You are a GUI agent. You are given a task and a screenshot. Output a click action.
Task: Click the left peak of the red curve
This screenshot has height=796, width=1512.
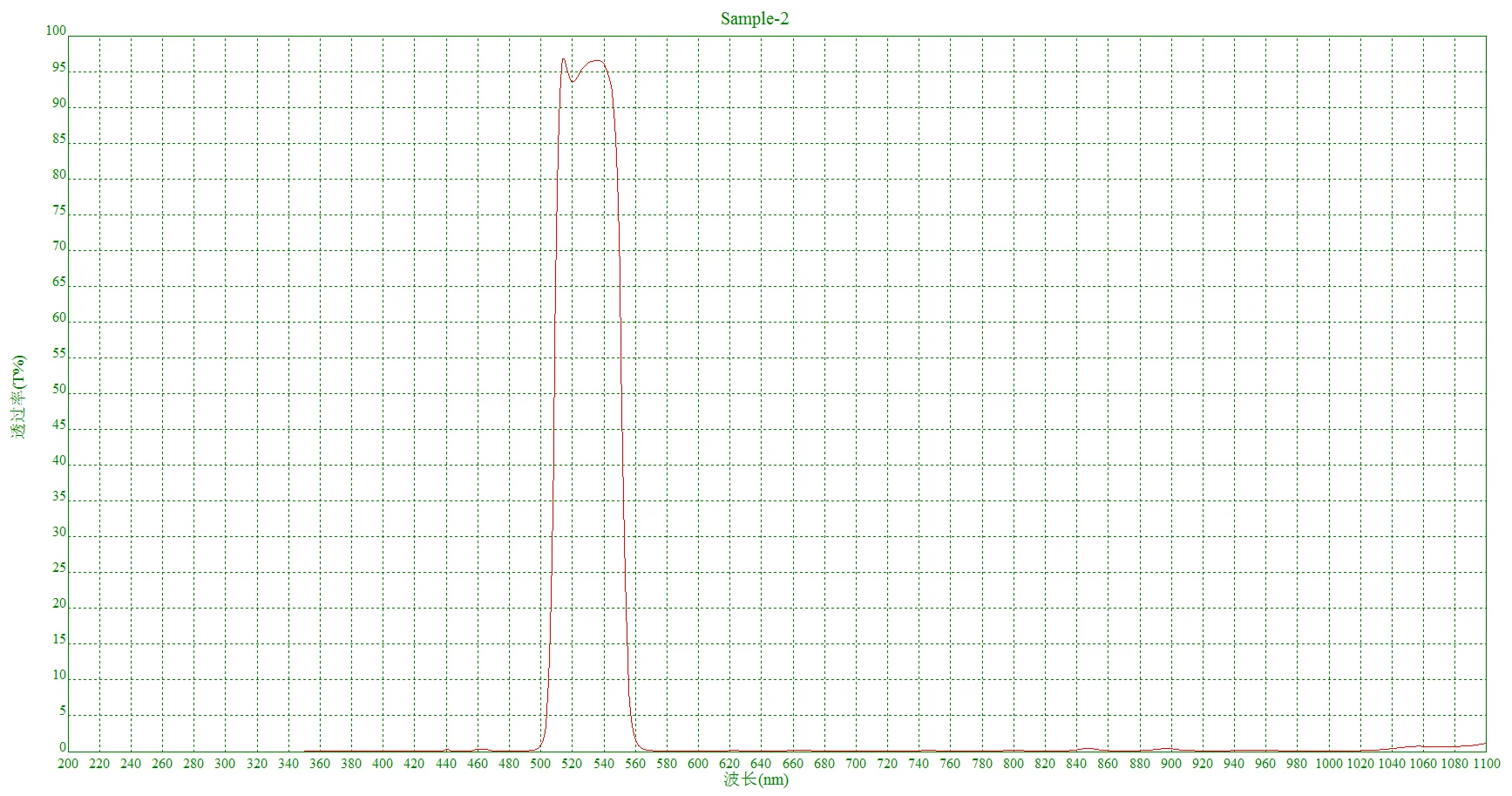click(x=565, y=59)
